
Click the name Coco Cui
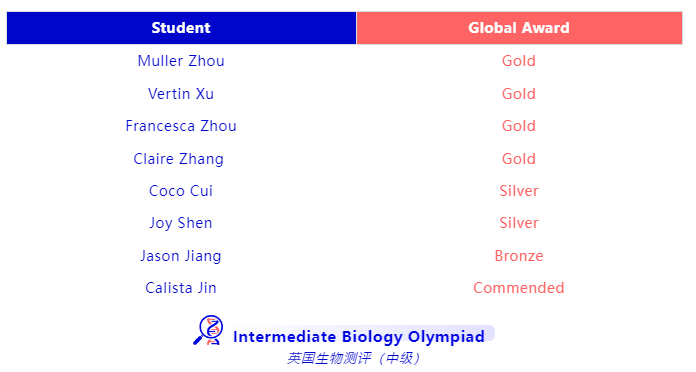pyautogui.click(x=181, y=191)
